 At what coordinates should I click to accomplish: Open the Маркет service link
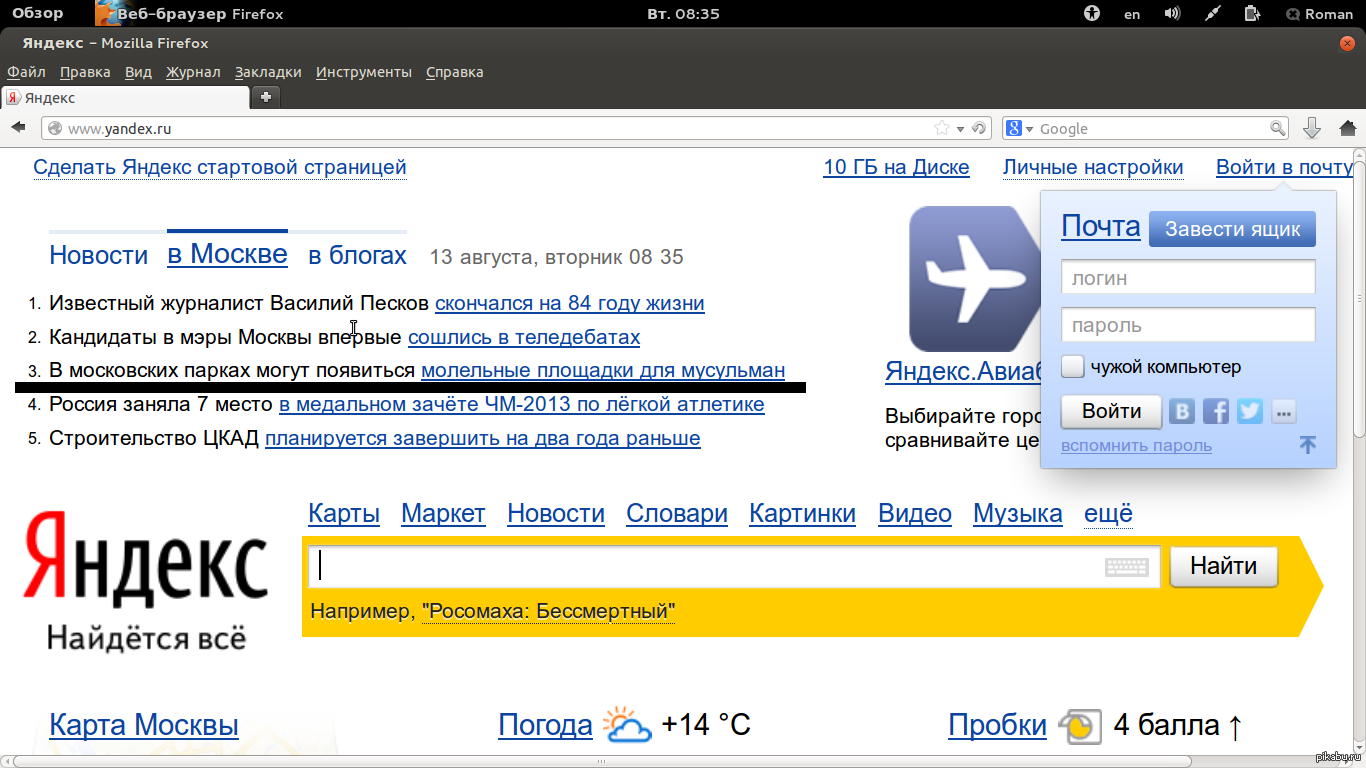443,514
